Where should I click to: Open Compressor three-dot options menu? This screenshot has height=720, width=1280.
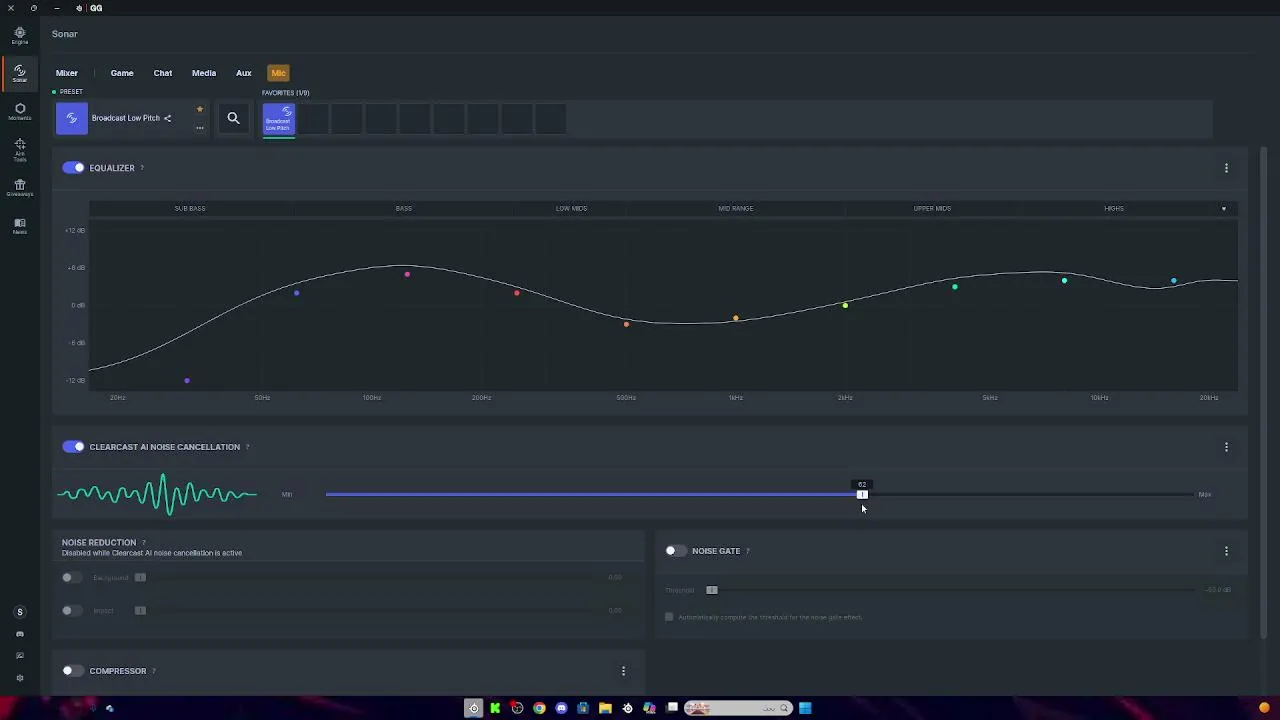pos(623,671)
